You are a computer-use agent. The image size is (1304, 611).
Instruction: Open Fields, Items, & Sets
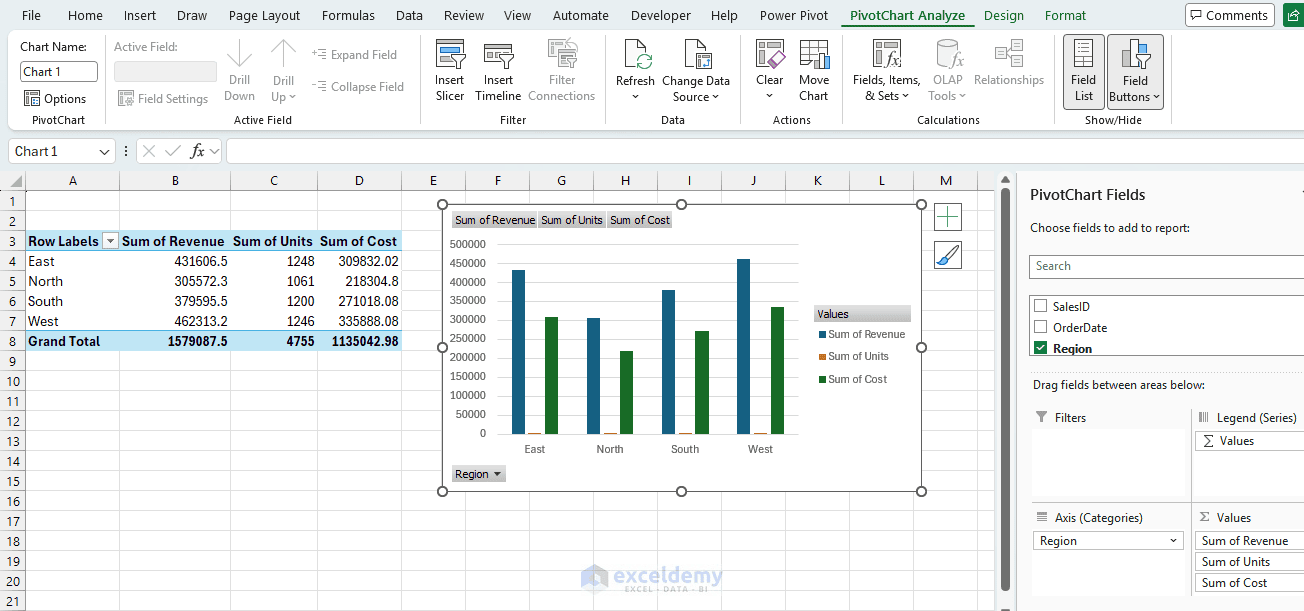[x=886, y=71]
